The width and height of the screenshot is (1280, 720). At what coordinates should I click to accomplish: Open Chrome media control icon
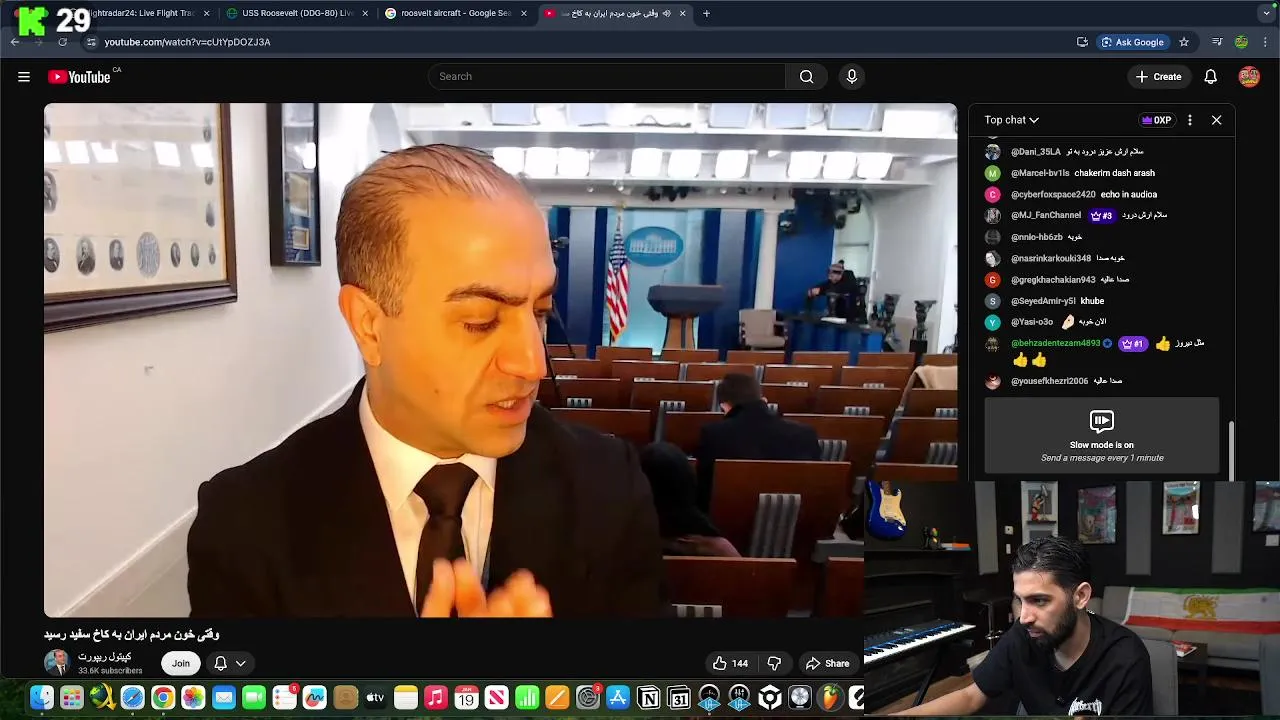coord(1217,42)
